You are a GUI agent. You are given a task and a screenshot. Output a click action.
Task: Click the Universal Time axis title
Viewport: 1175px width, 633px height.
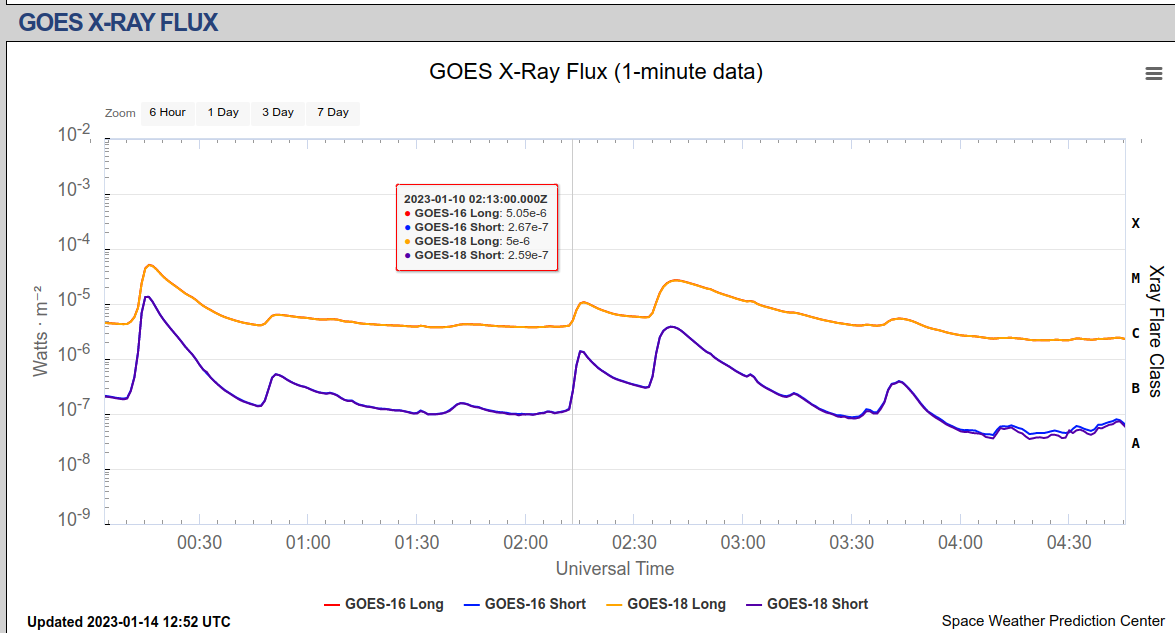tap(615, 569)
